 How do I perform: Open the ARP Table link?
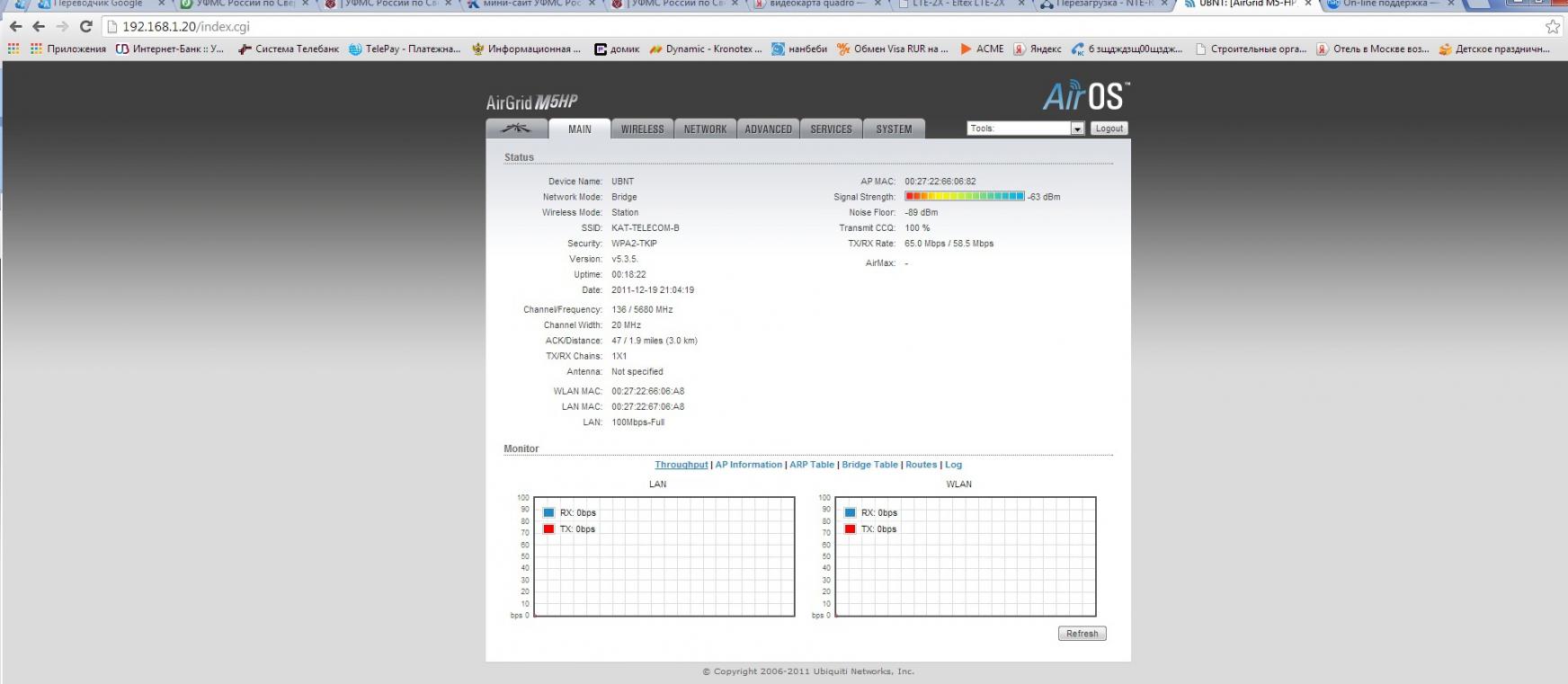click(x=812, y=465)
